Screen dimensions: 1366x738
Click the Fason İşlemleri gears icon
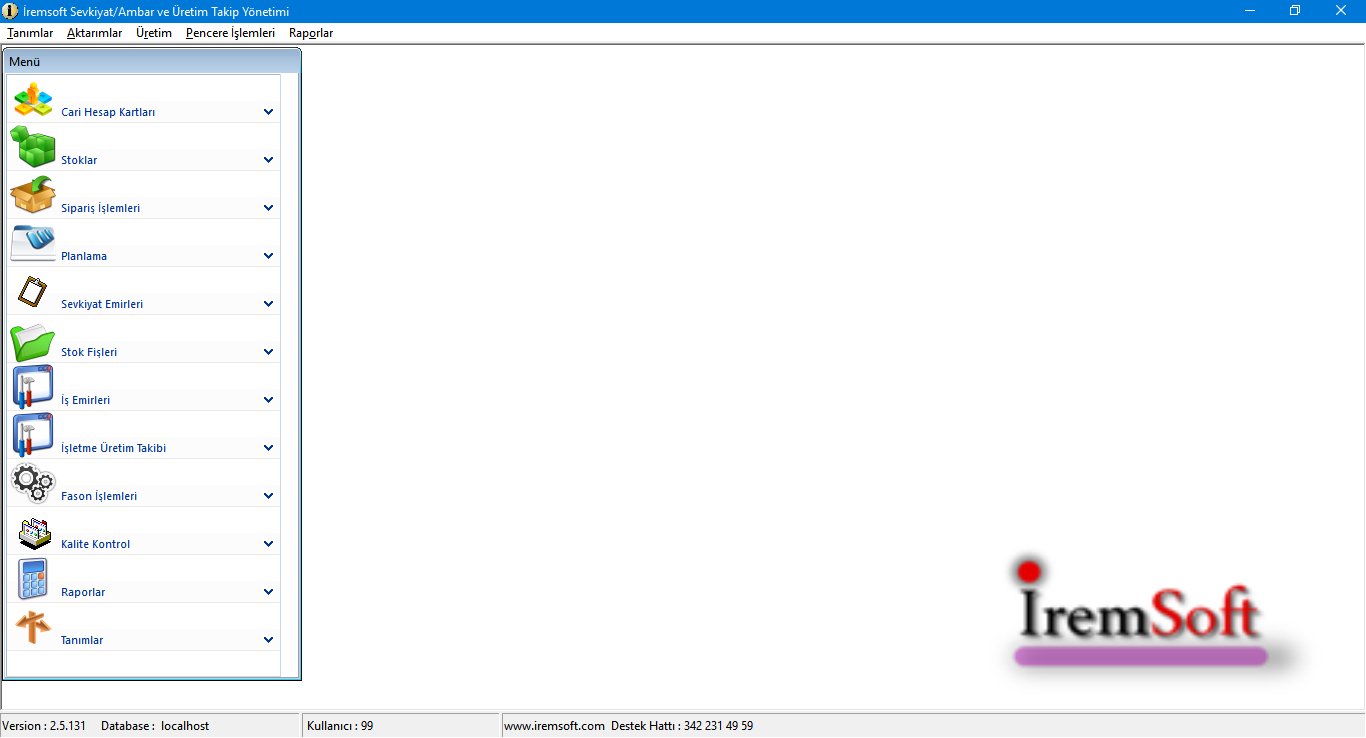pos(33,483)
